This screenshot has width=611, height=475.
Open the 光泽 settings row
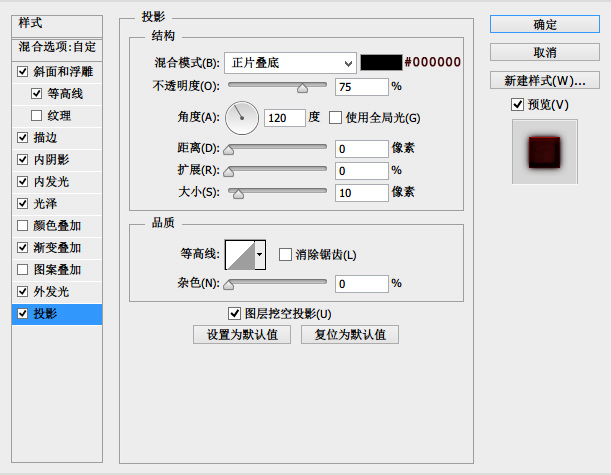(57, 203)
